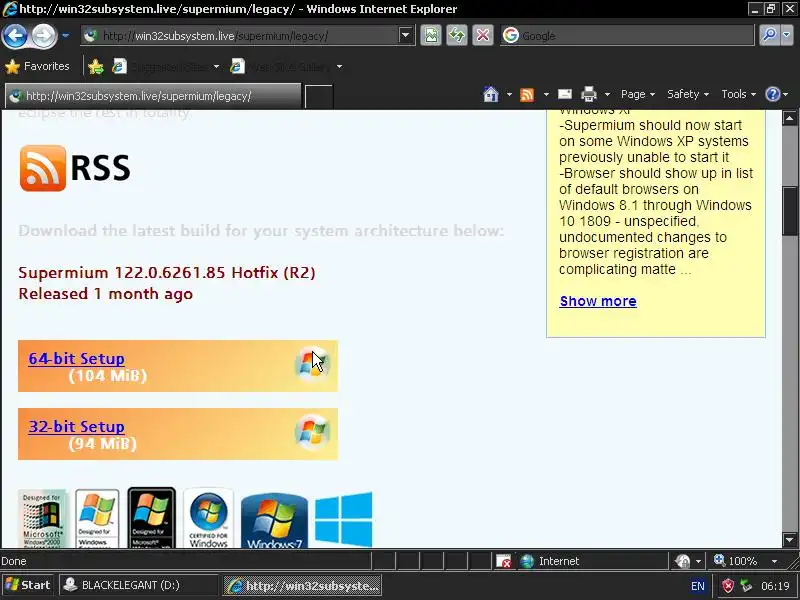Click Show more in changelog box
This screenshot has width=800, height=600.
pyautogui.click(x=598, y=301)
